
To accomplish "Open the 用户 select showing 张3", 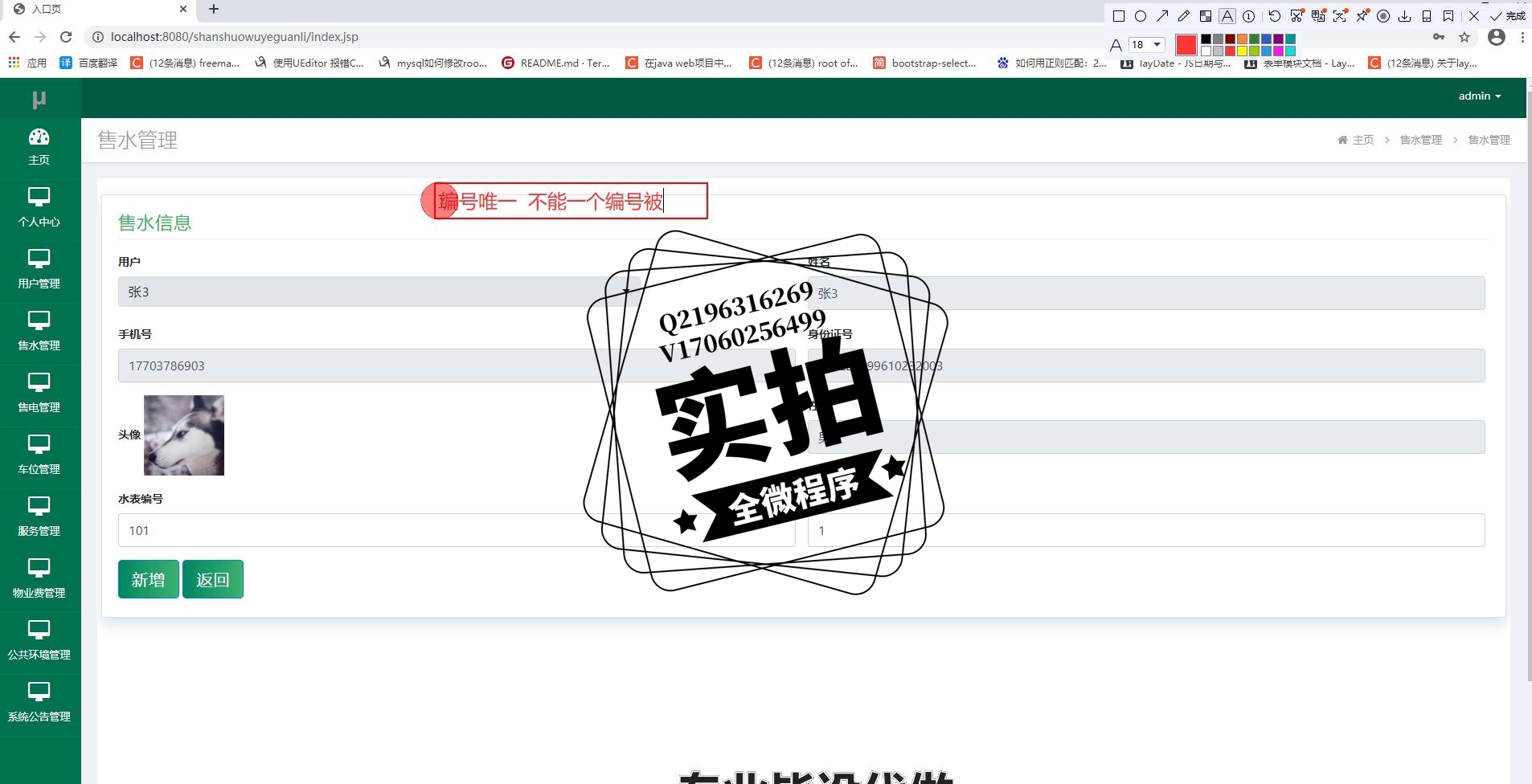I will pyautogui.click(x=378, y=292).
